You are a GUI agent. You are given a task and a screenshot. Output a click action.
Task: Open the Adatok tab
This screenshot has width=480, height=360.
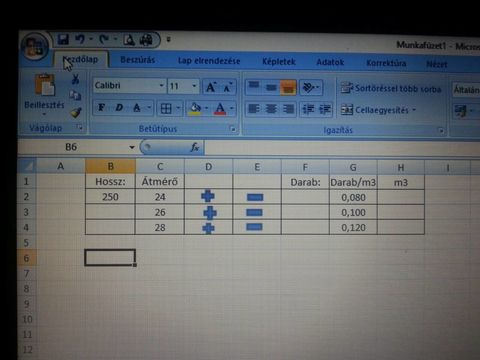click(x=330, y=63)
